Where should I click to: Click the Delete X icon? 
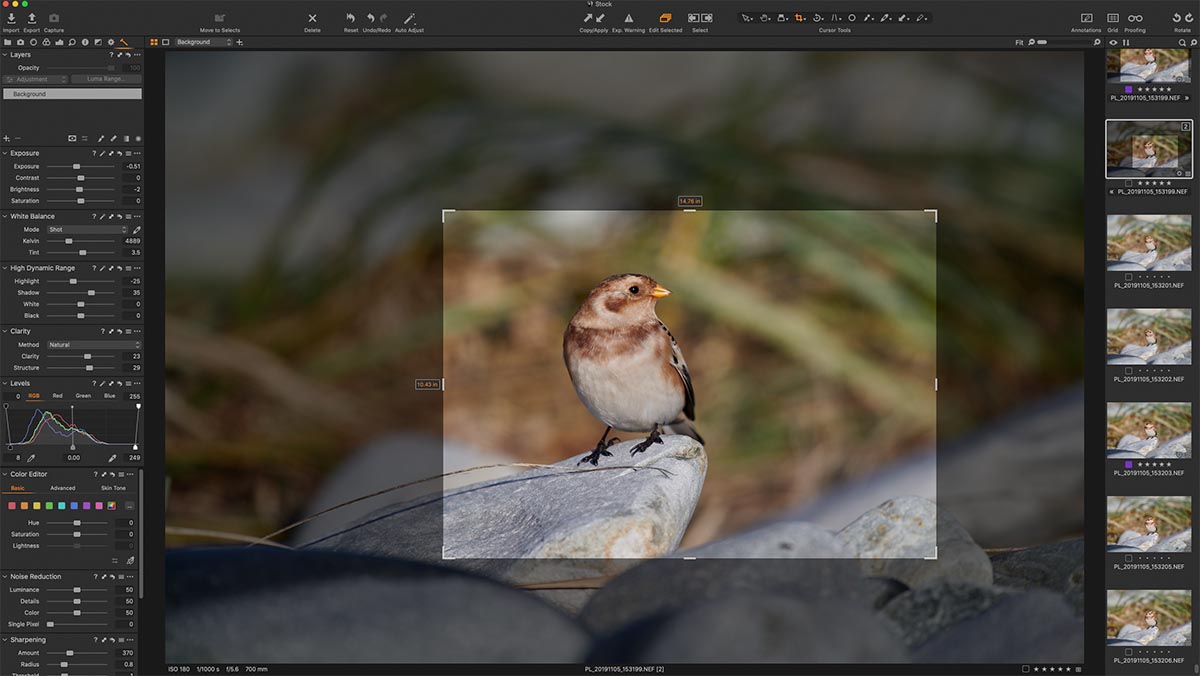312,18
